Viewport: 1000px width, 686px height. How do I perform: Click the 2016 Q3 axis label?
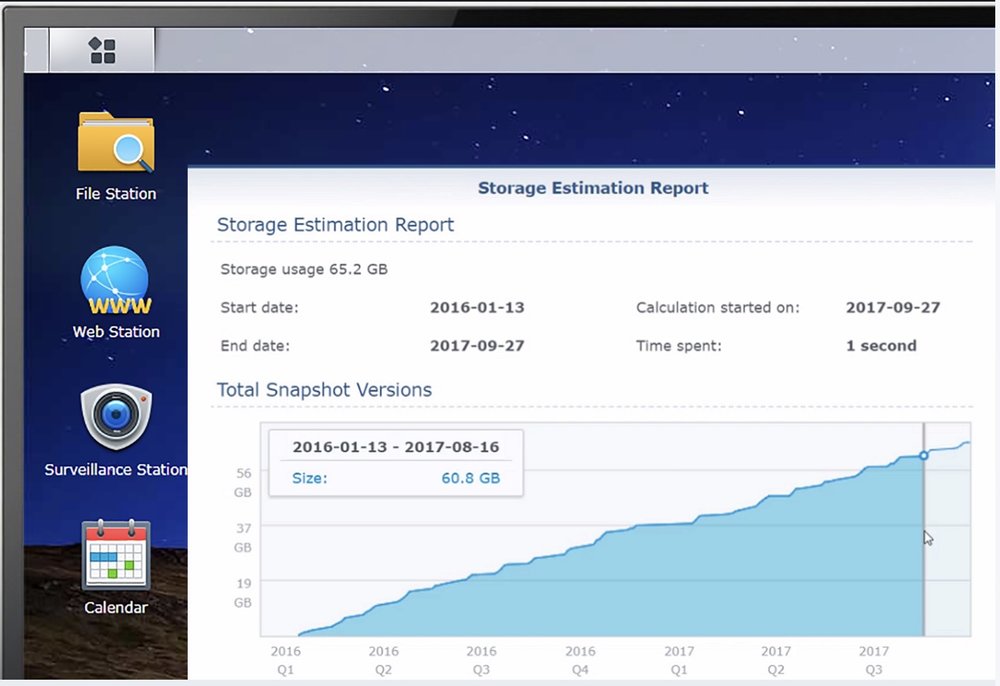coord(482,660)
